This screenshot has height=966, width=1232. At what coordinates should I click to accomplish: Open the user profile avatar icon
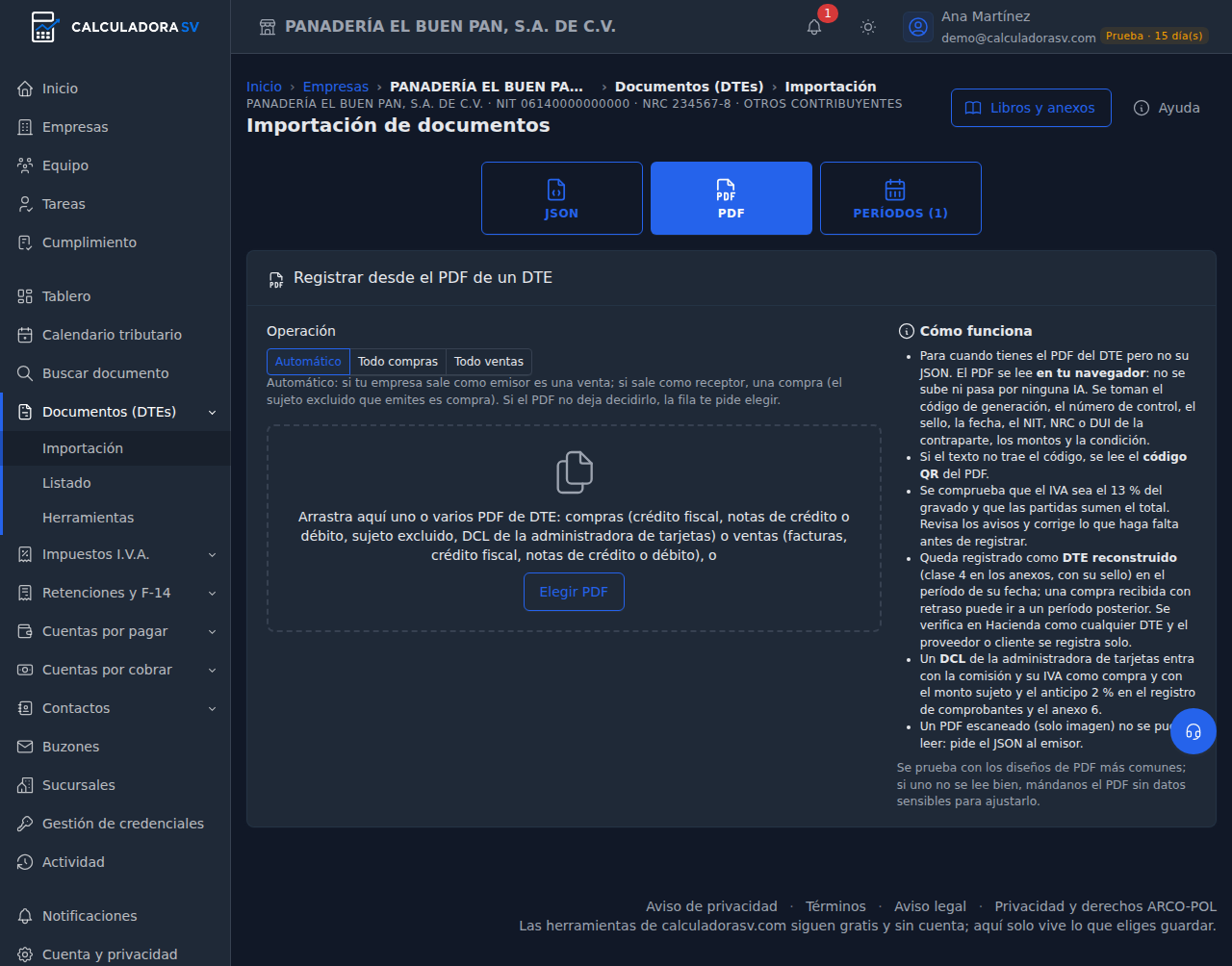coord(918,27)
